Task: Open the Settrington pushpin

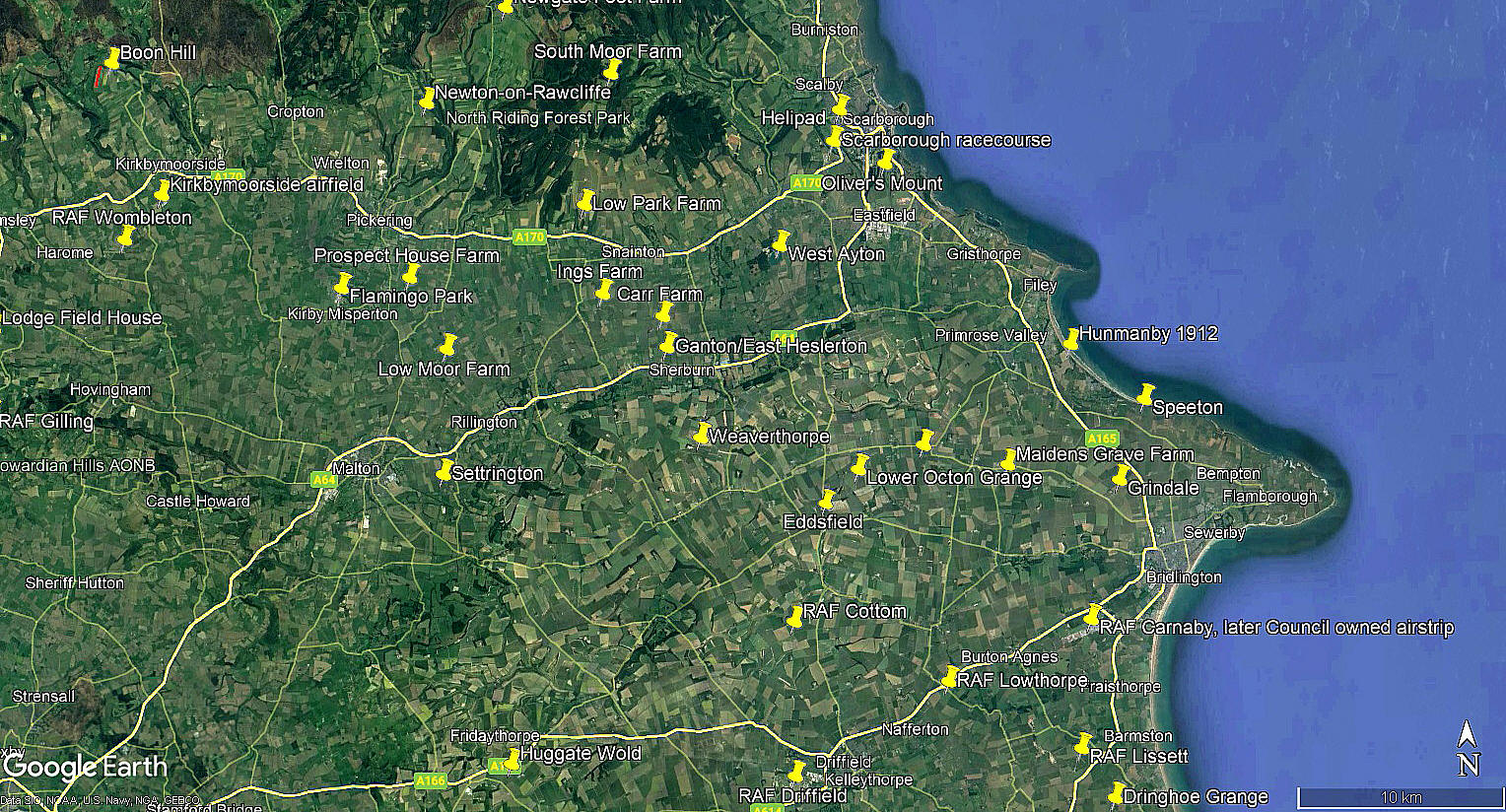Action: 445,469
